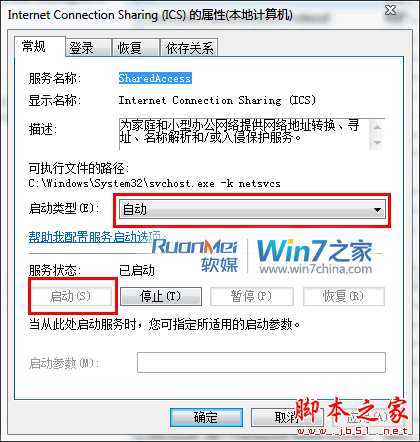The image size is (420, 442).
Task: Switch to the 依存关系 tab
Action: click(x=189, y=48)
